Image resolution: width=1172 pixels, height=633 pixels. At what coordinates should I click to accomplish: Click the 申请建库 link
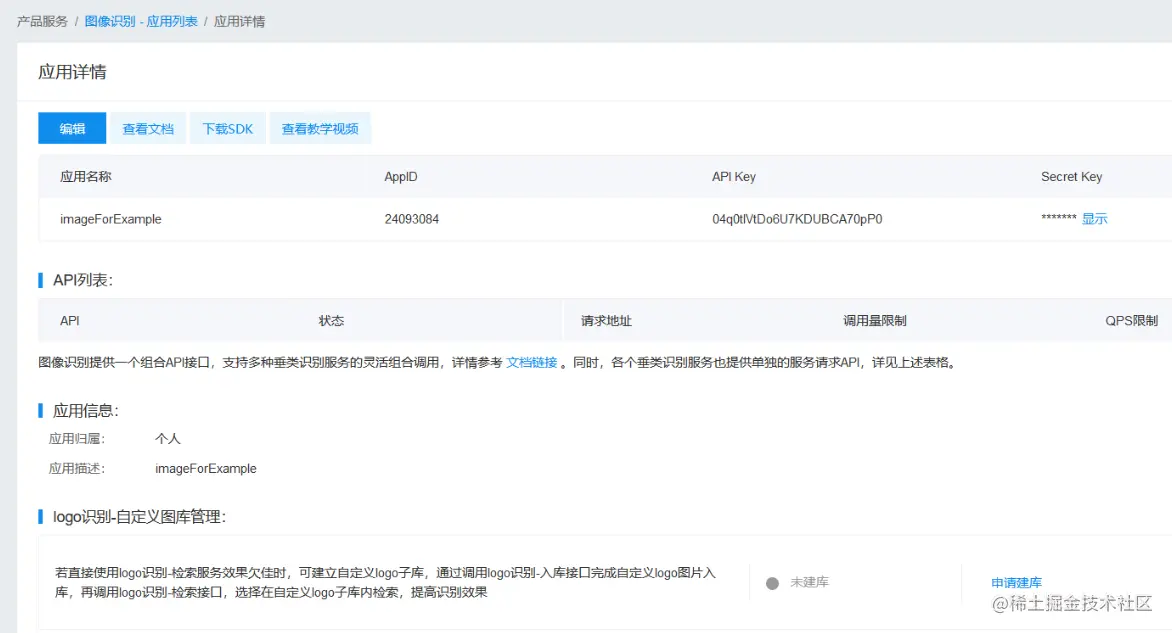click(x=1017, y=582)
